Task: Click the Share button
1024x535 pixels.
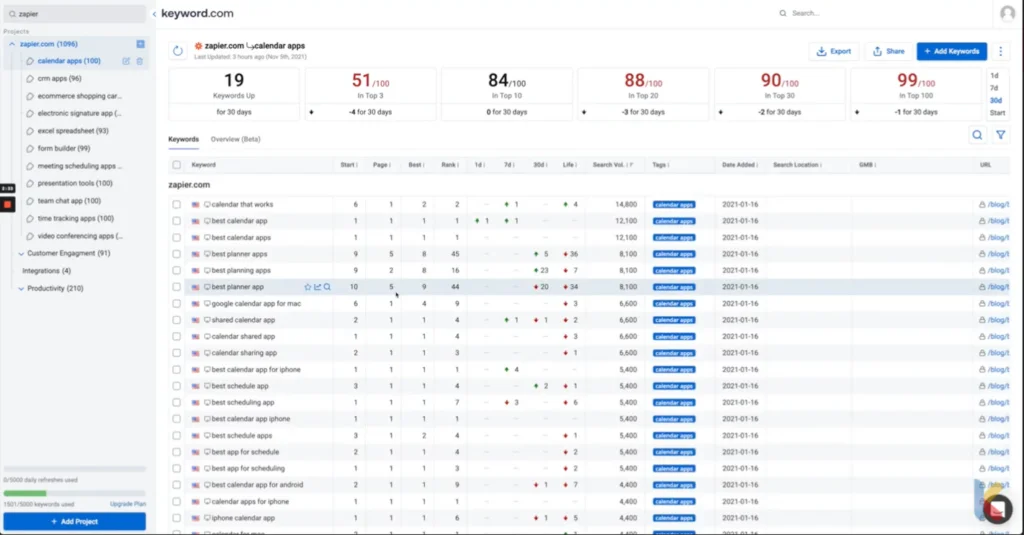Action: click(889, 51)
